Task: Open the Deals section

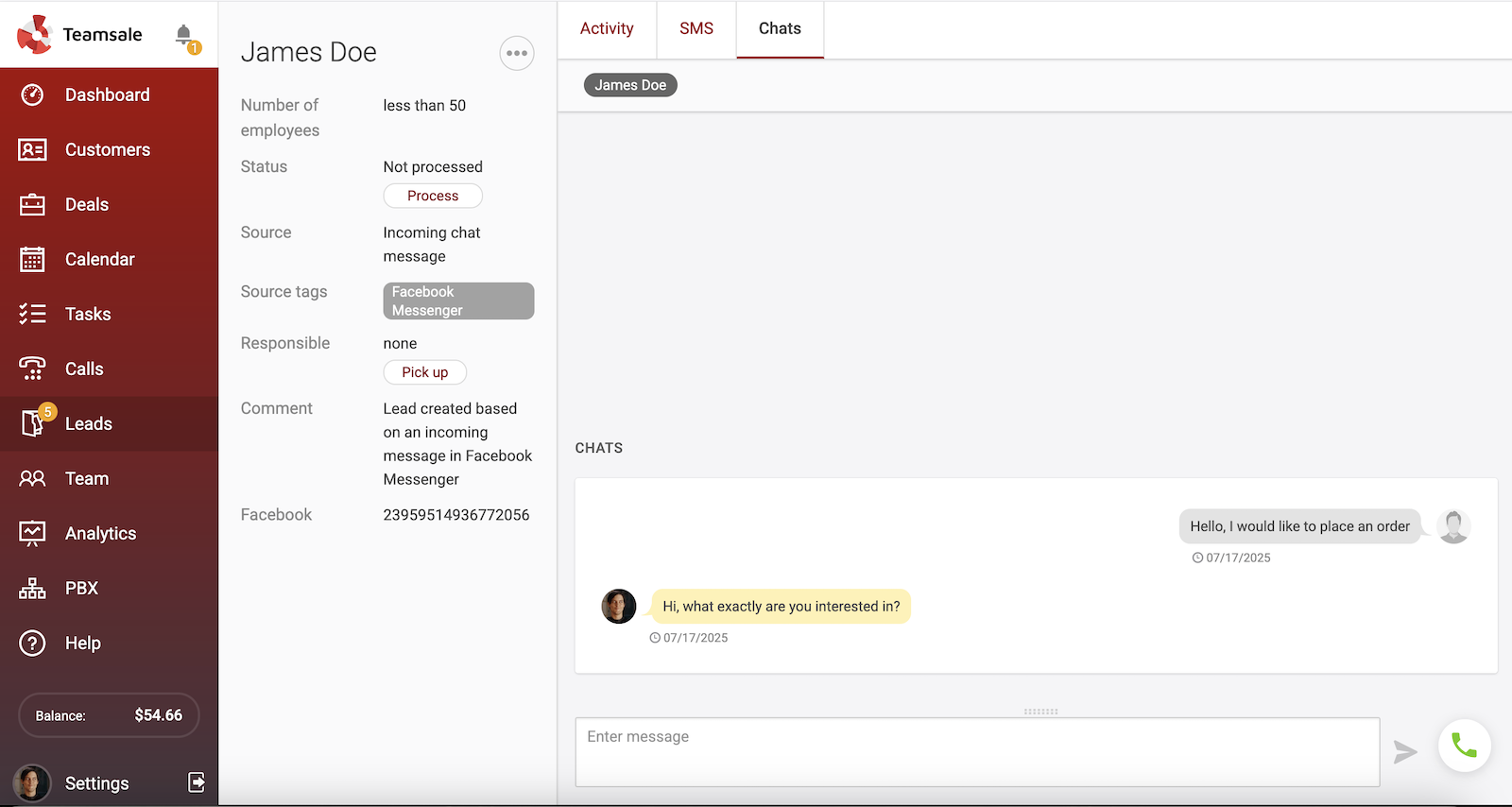Action: (109, 204)
